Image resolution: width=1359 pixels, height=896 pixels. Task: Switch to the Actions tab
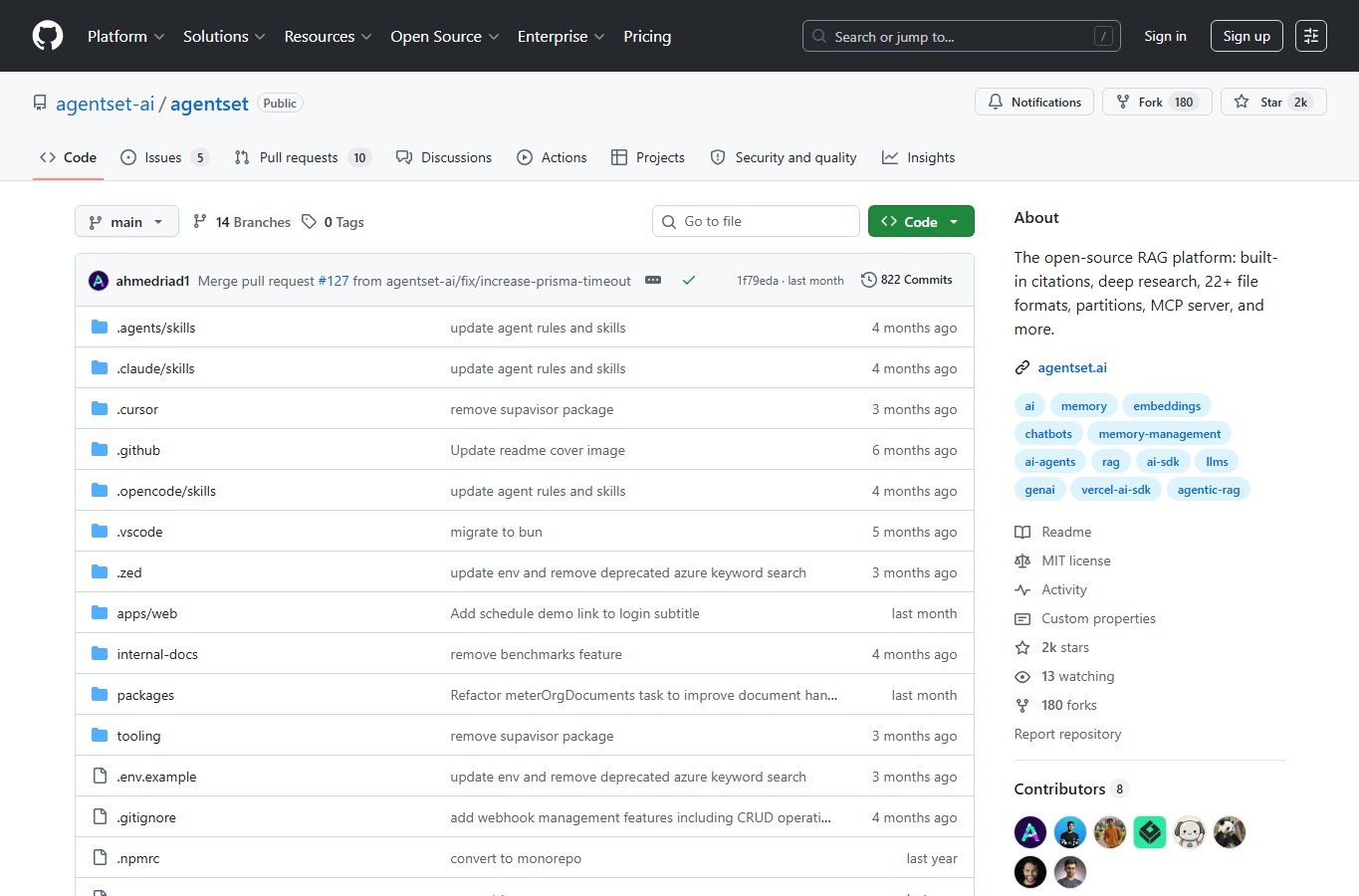point(552,157)
